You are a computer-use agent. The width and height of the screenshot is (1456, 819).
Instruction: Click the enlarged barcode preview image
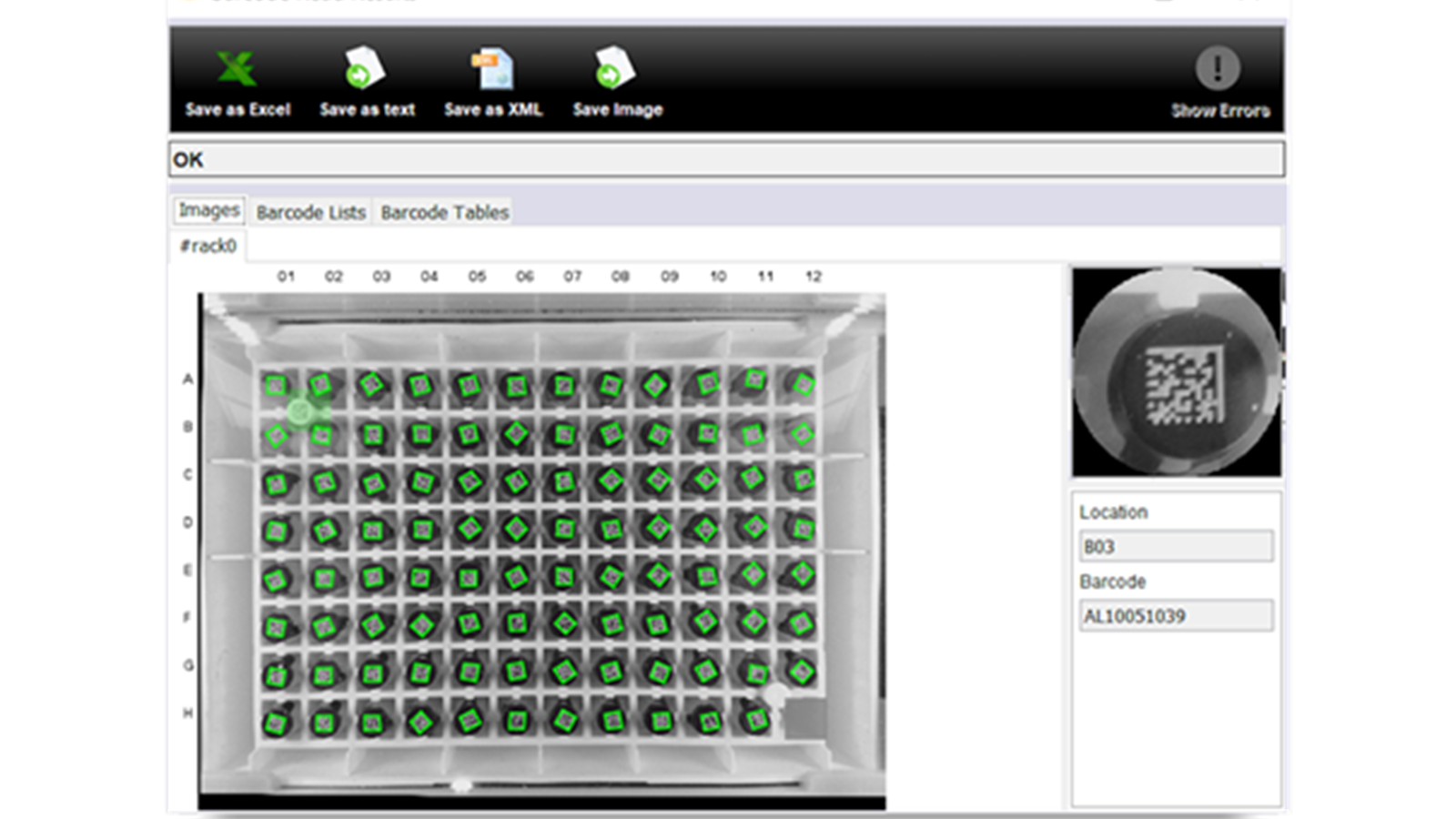pos(1175,371)
